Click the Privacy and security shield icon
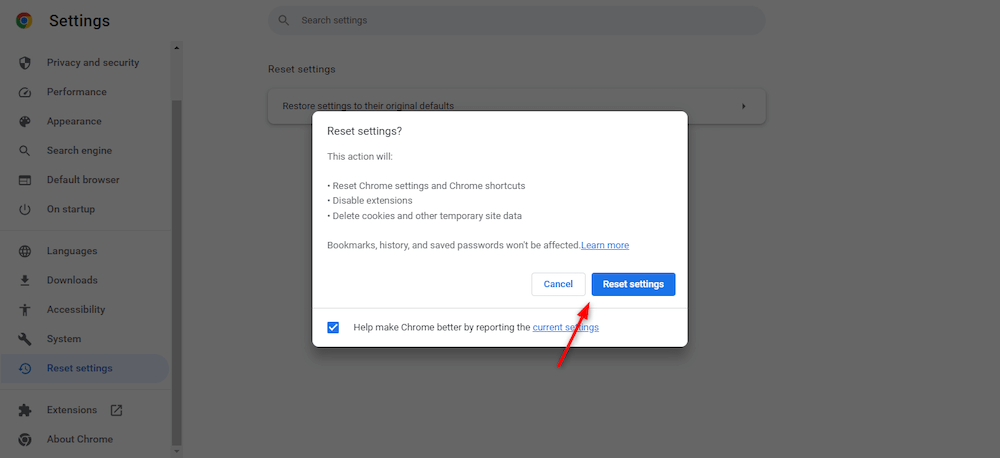This screenshot has height=458, width=1000. pyautogui.click(x=25, y=63)
